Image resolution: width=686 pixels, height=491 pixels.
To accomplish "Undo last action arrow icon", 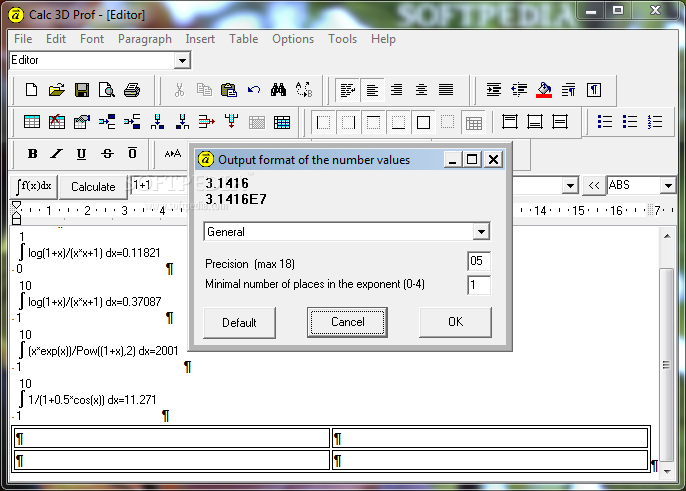I will point(254,90).
